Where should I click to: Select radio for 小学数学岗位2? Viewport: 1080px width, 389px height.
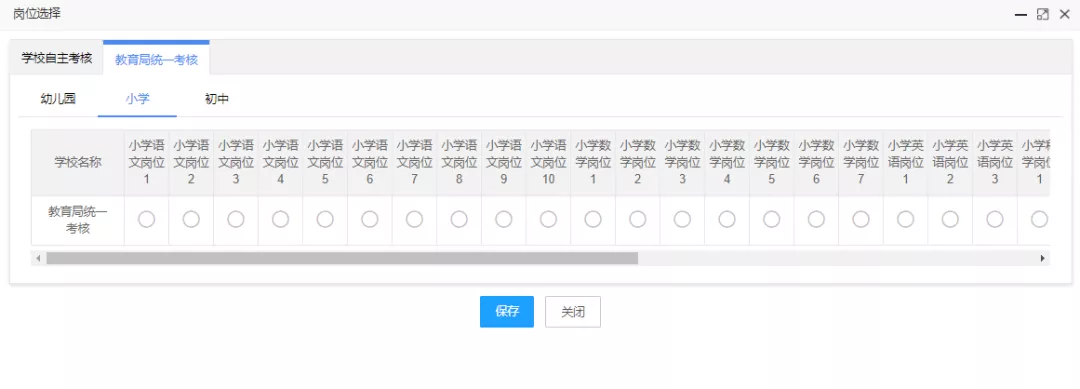(x=638, y=219)
